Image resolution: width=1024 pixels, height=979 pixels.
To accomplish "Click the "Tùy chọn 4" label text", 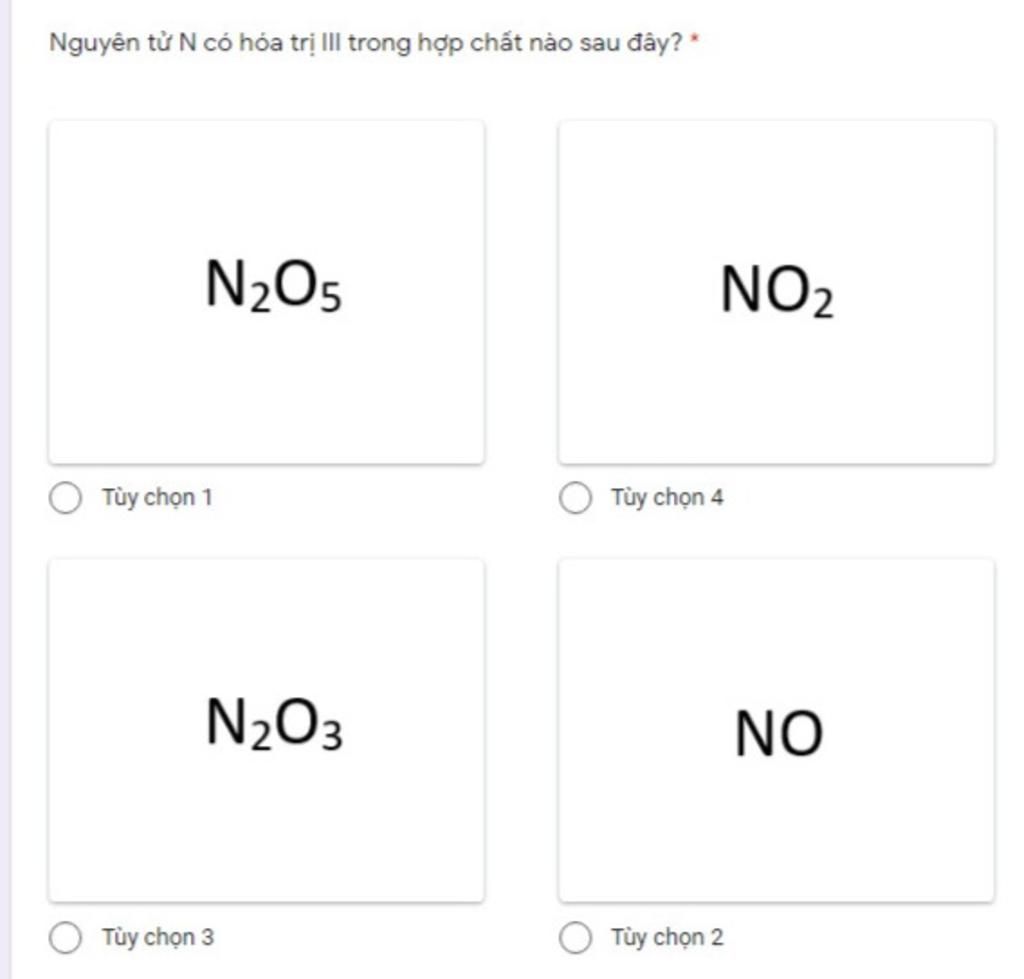I will (667, 498).
